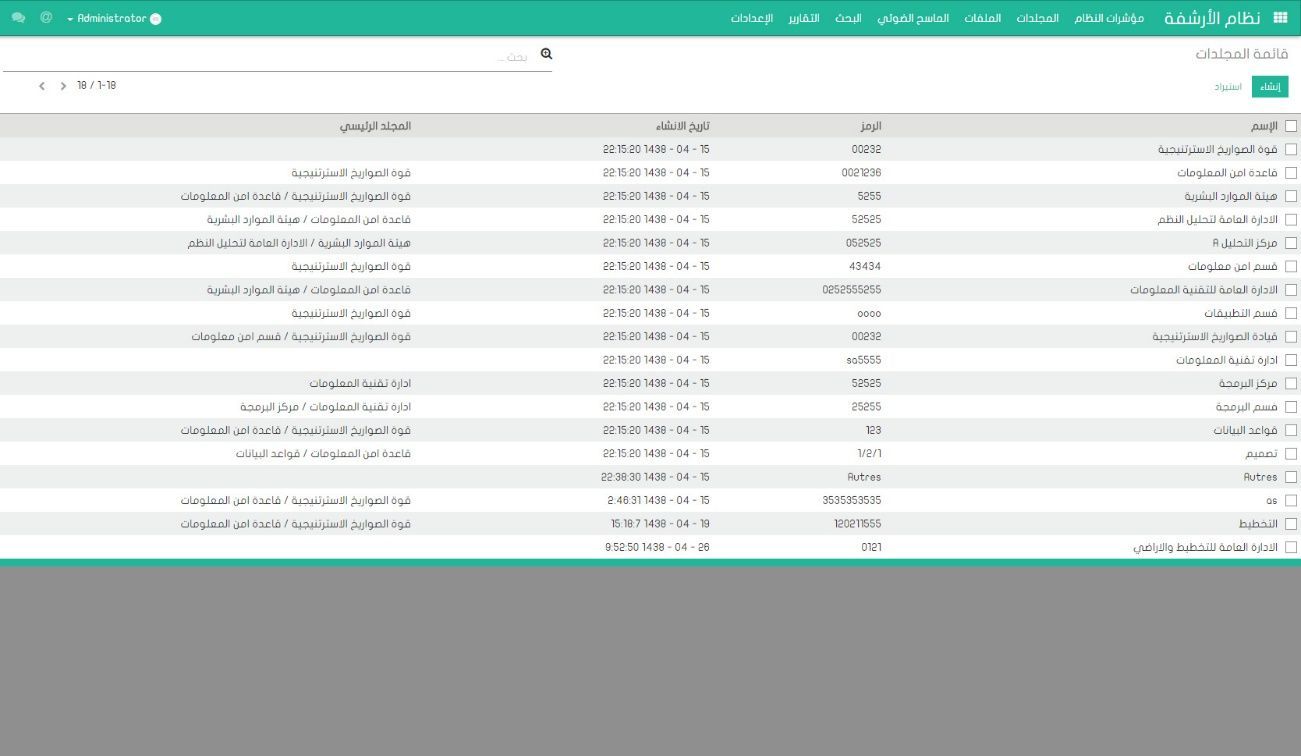Go to the next page arrow
The image size is (1301, 756).
[63, 86]
